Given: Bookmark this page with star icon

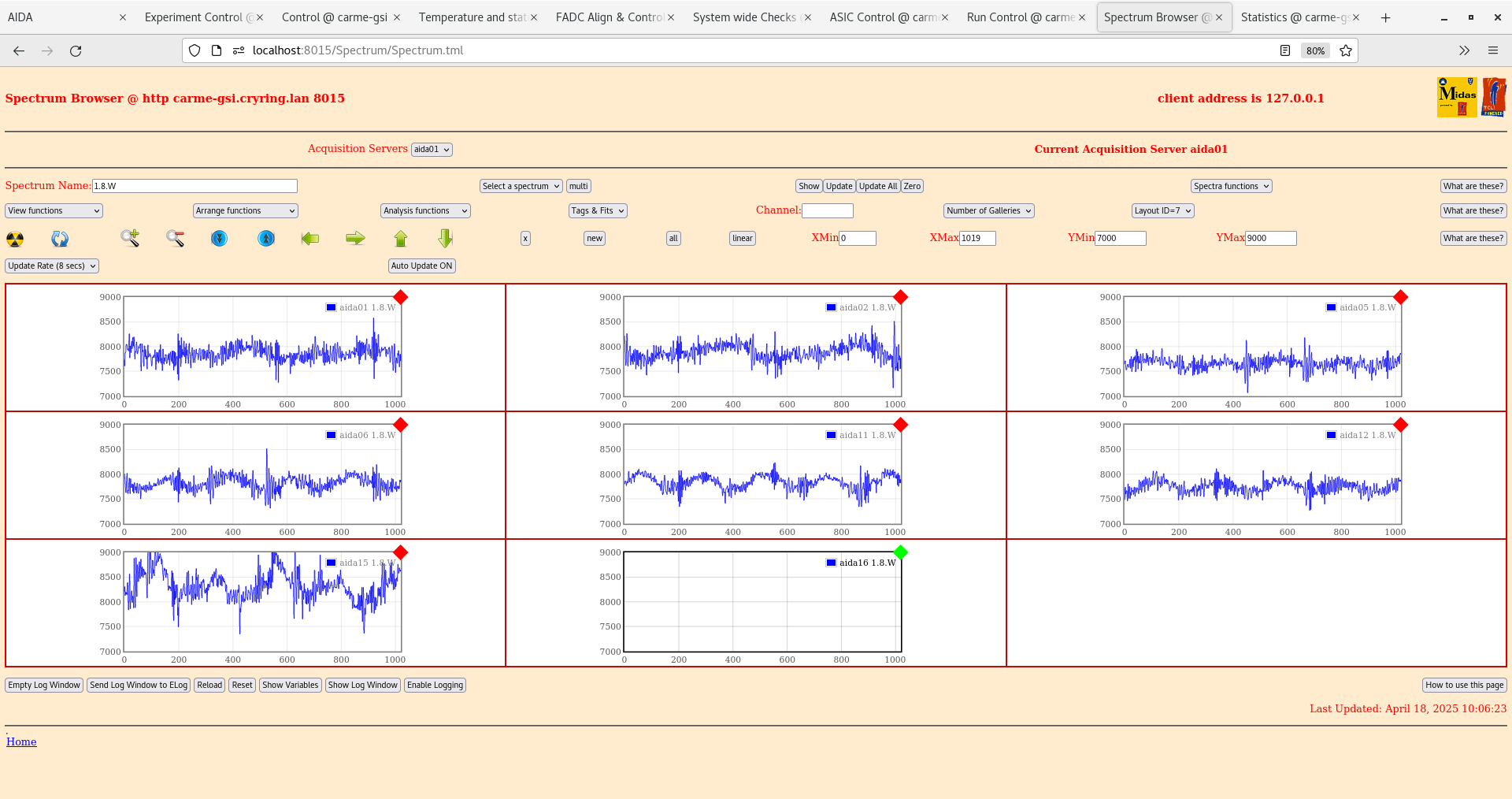Looking at the screenshot, I should 1346,50.
